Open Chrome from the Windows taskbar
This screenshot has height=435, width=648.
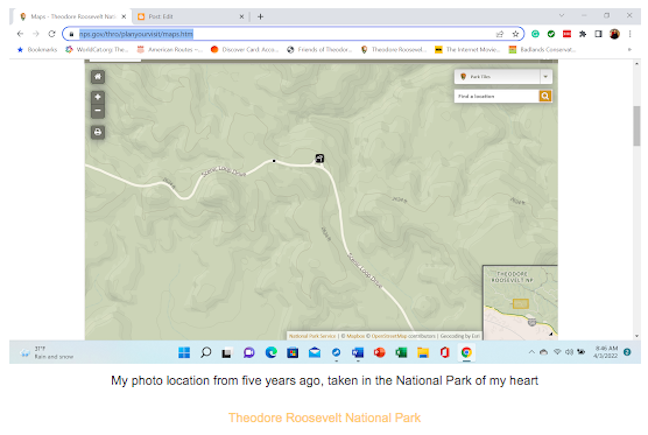click(x=466, y=352)
